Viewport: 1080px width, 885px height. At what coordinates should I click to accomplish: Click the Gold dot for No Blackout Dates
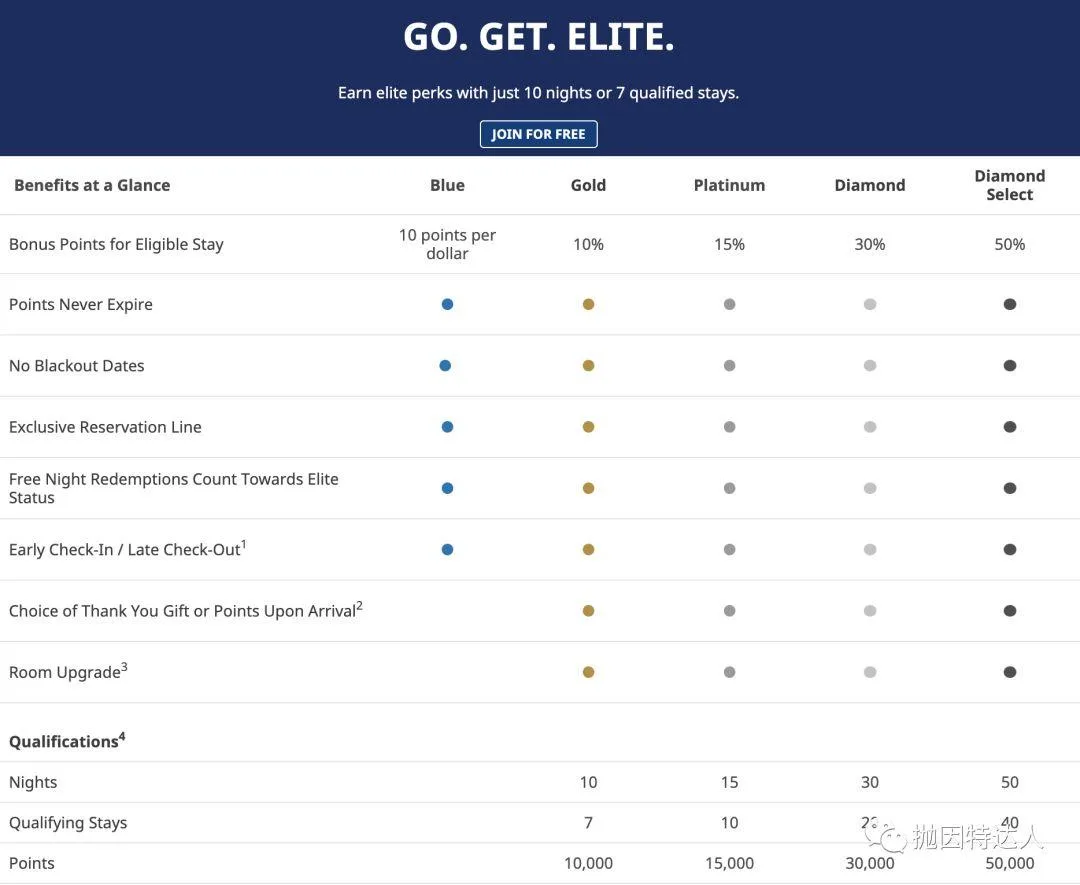pyautogui.click(x=588, y=366)
